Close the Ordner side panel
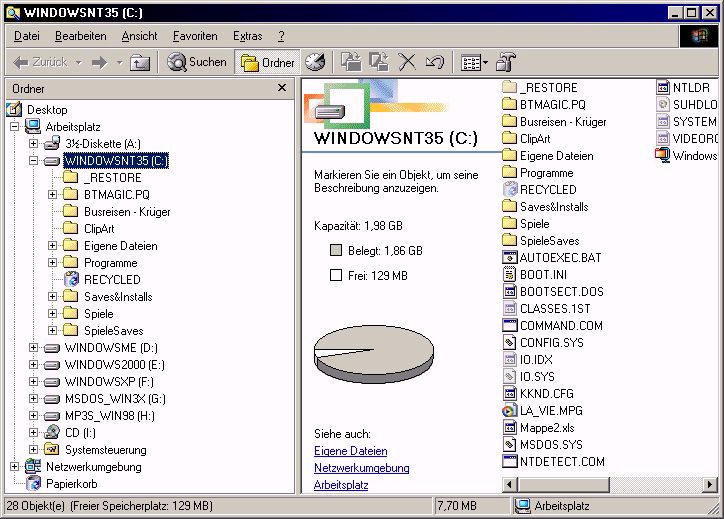The width and height of the screenshot is (724, 519). click(x=283, y=89)
